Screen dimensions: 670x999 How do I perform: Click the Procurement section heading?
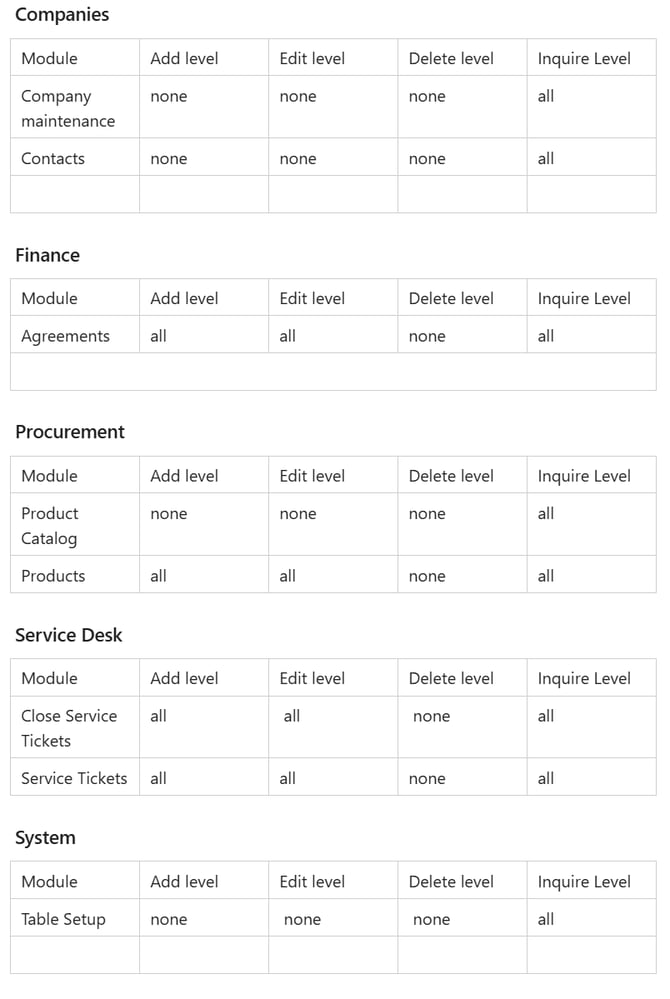(x=70, y=432)
